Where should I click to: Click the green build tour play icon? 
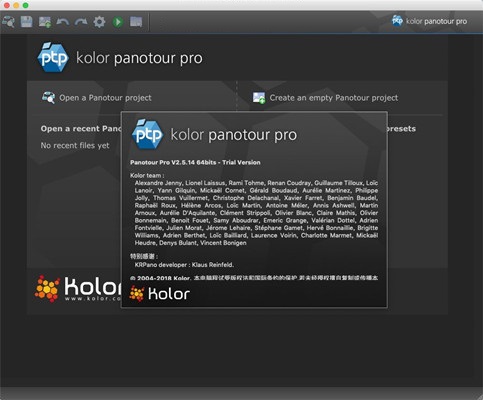click(x=118, y=22)
